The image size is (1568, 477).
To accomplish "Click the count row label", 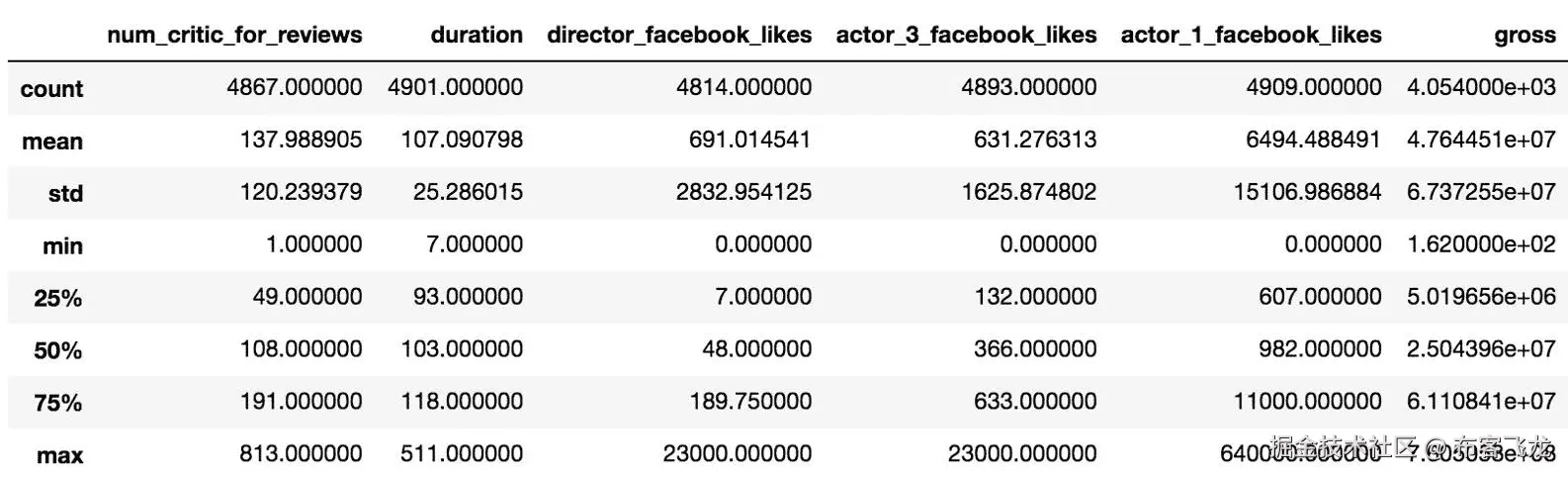I will click(51, 89).
